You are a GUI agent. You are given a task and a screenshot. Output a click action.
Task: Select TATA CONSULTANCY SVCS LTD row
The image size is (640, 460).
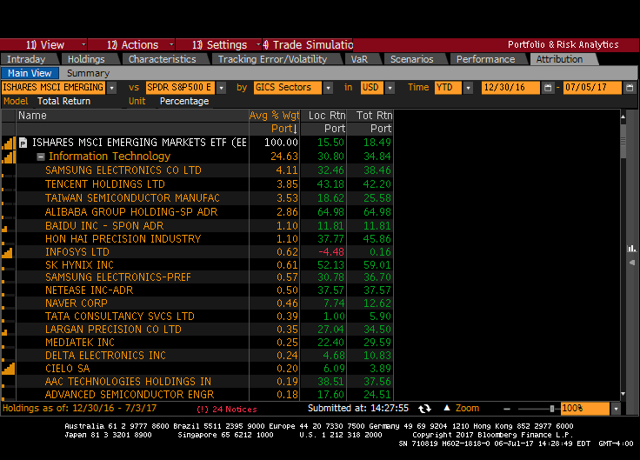(197, 316)
